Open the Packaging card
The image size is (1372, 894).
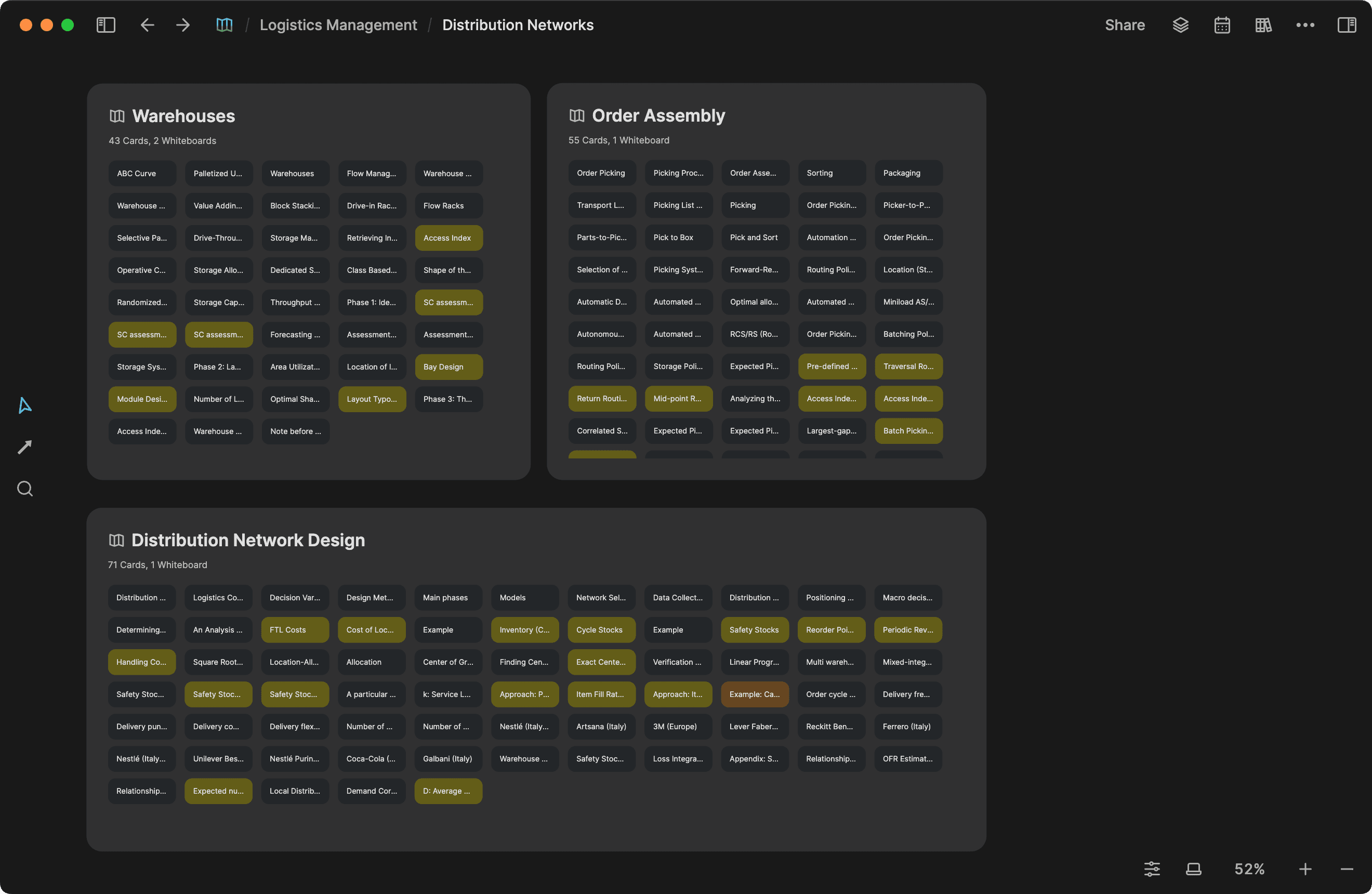908,173
